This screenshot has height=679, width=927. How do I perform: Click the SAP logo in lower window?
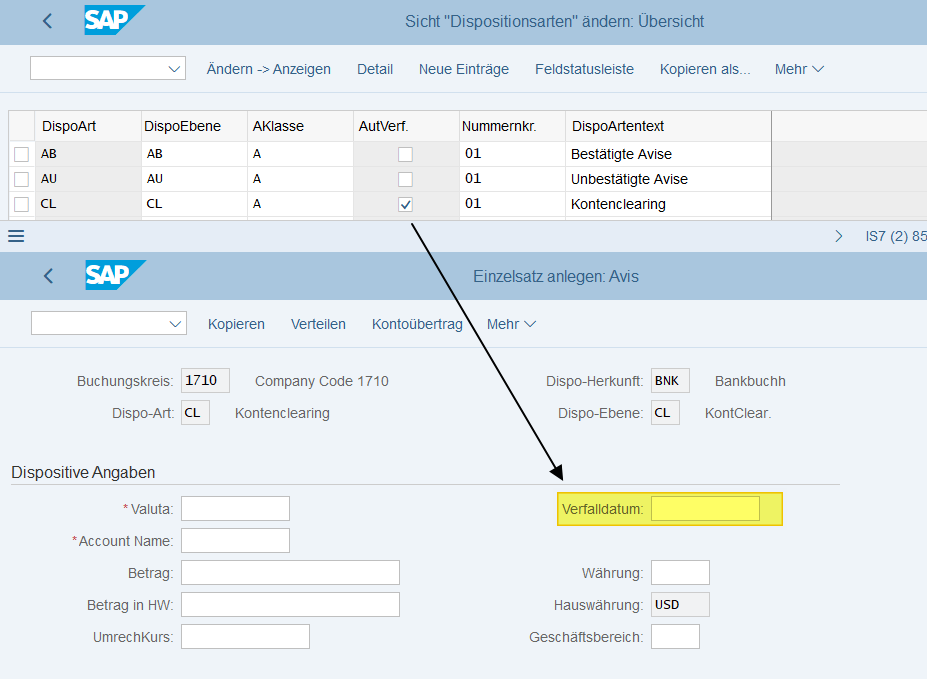coord(114,275)
